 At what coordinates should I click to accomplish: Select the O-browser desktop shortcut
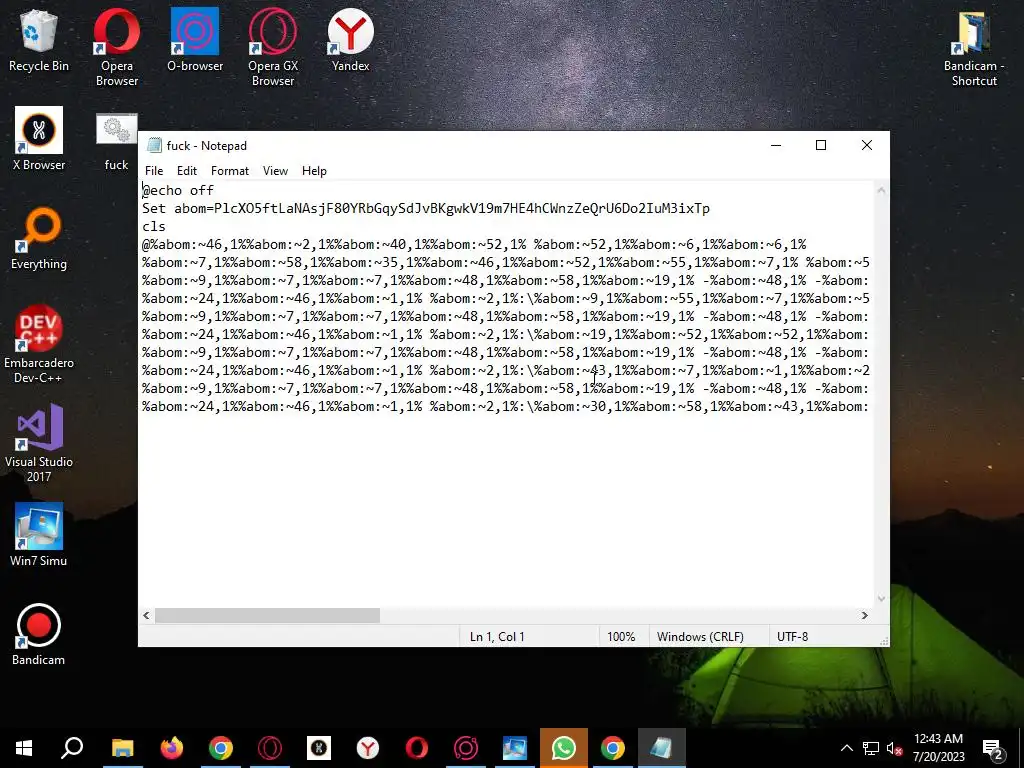195,40
